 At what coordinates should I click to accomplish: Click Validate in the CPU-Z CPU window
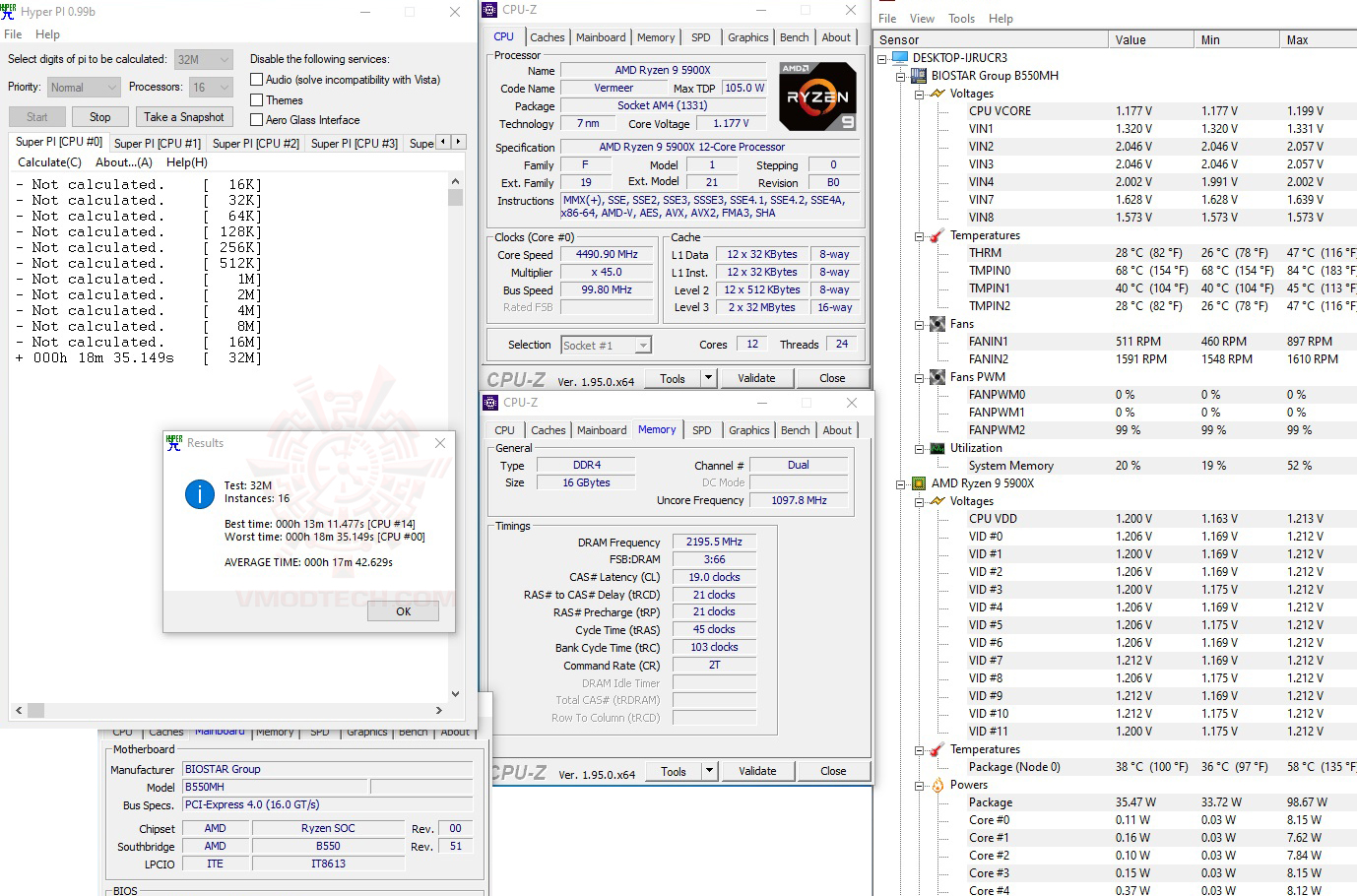pyautogui.click(x=756, y=378)
